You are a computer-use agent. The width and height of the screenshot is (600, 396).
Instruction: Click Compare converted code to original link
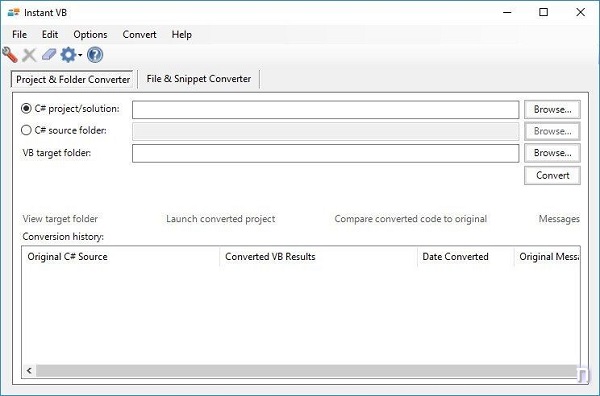click(x=411, y=219)
